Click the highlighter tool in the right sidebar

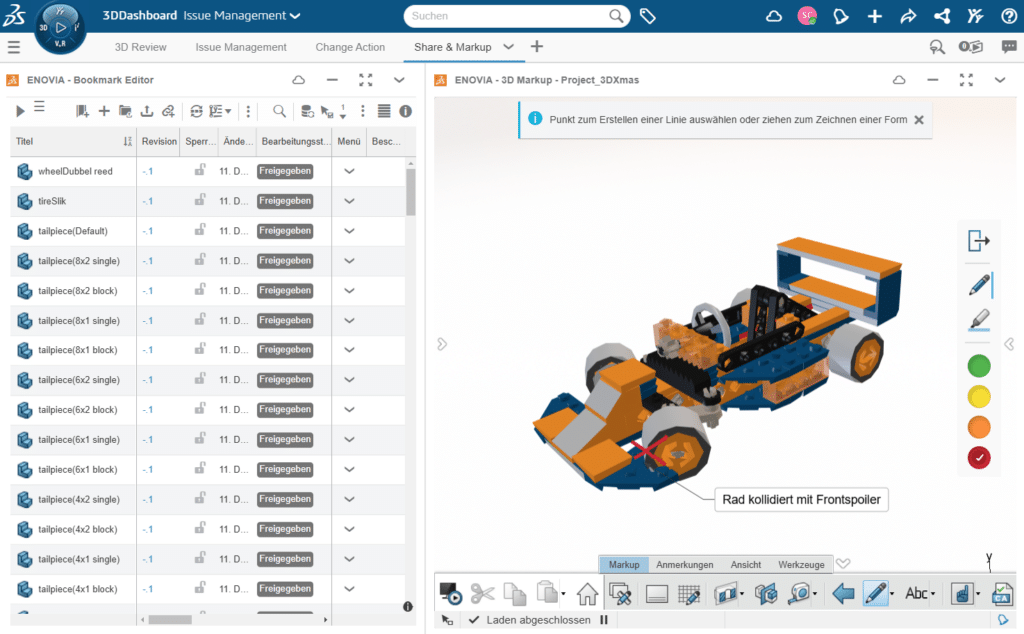978,321
